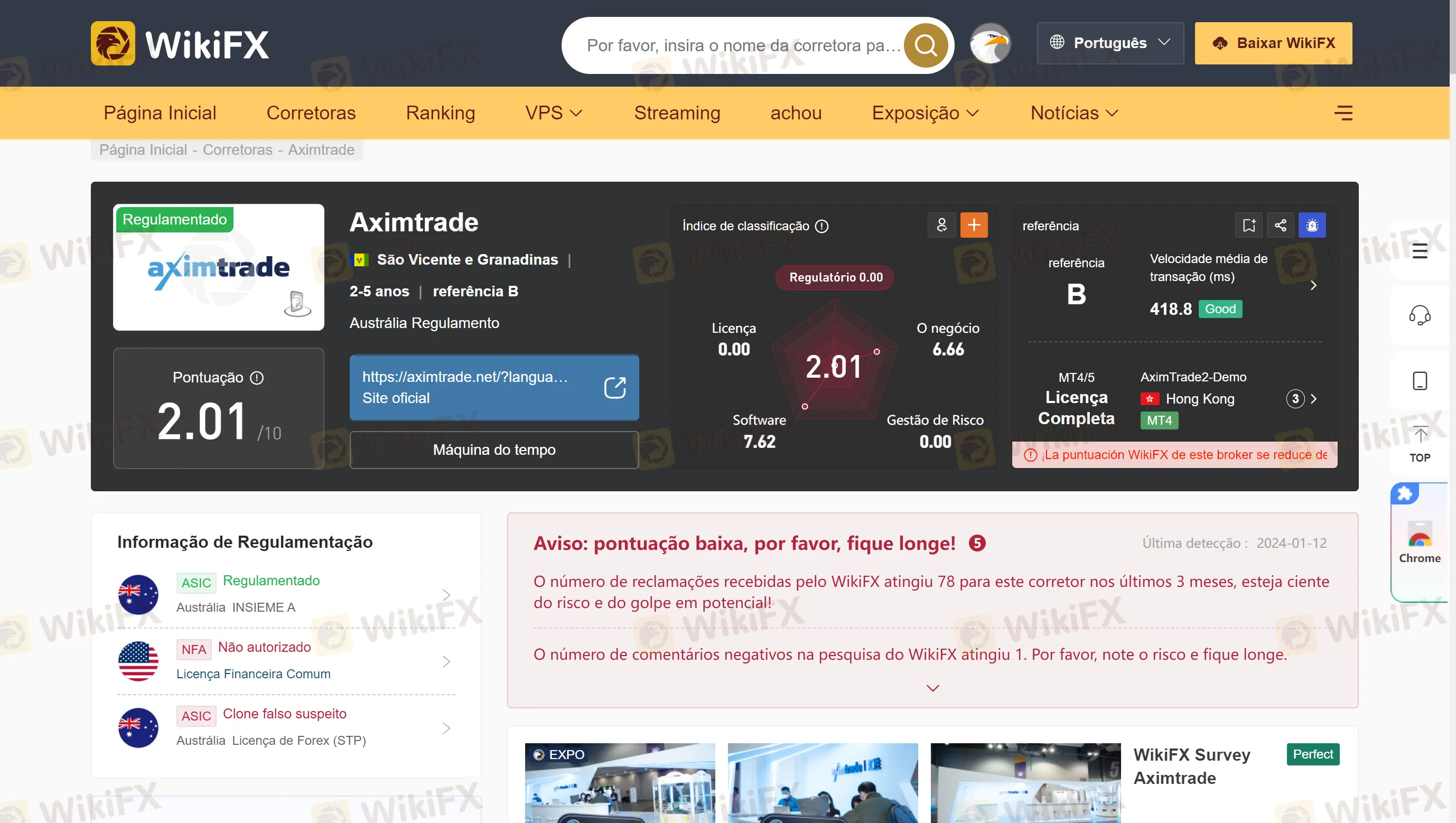Expand the Exposição menu
This screenshot has width=1456, height=823.
(925, 113)
